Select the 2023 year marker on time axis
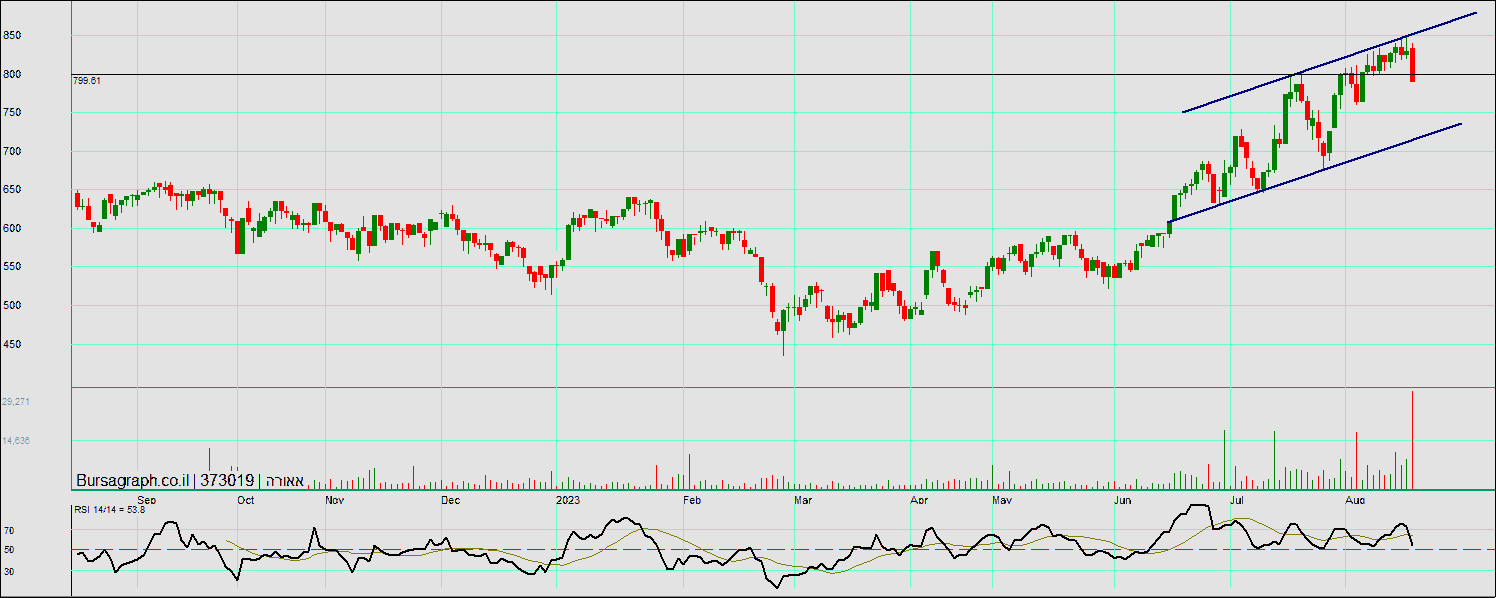The width and height of the screenshot is (1496, 598). (x=568, y=498)
